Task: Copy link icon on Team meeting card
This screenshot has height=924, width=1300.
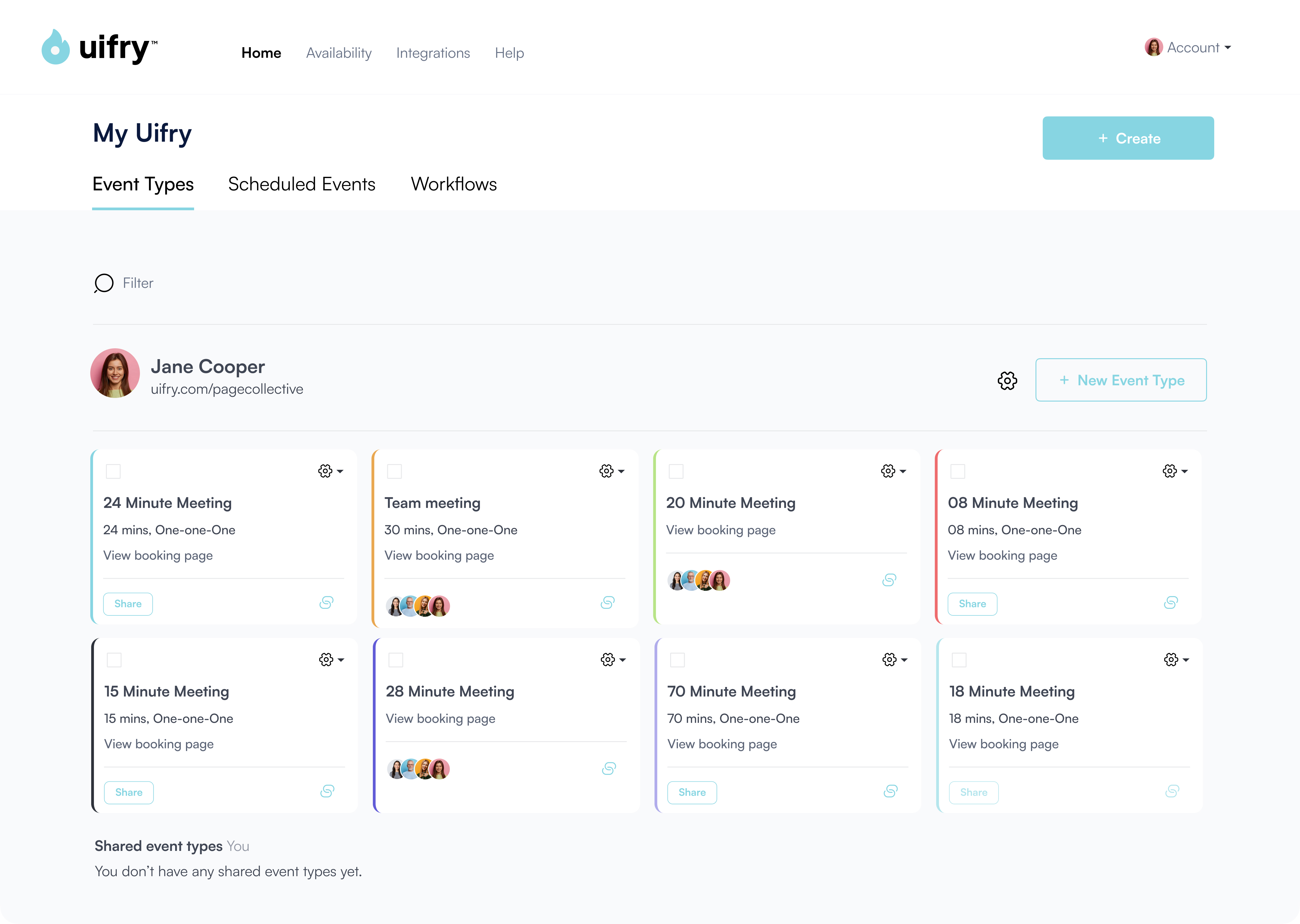Action: click(607, 602)
